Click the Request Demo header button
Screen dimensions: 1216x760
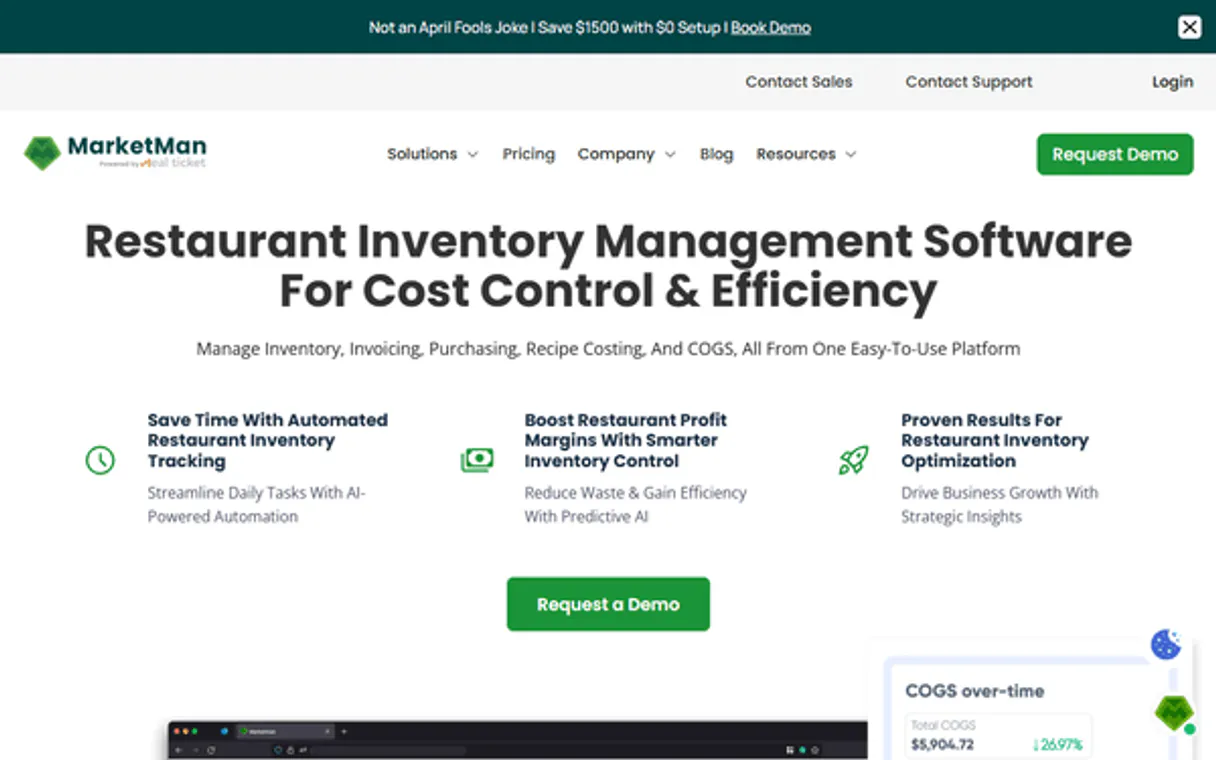click(x=1114, y=154)
